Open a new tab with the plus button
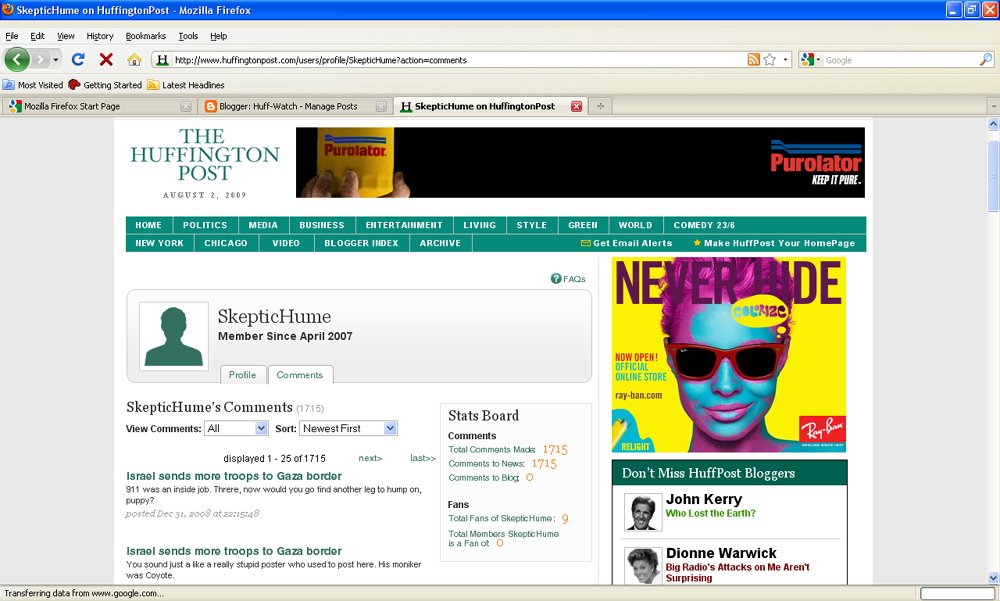 click(x=600, y=107)
